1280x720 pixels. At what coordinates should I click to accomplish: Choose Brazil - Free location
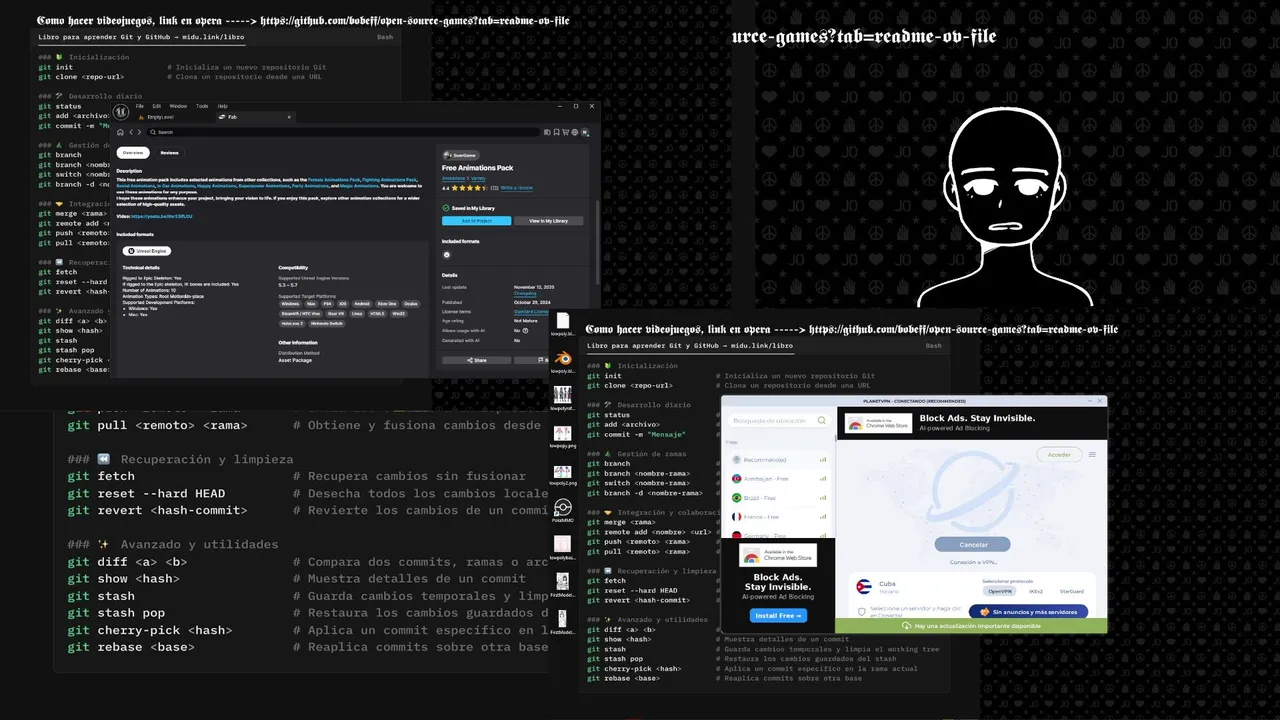click(778, 498)
